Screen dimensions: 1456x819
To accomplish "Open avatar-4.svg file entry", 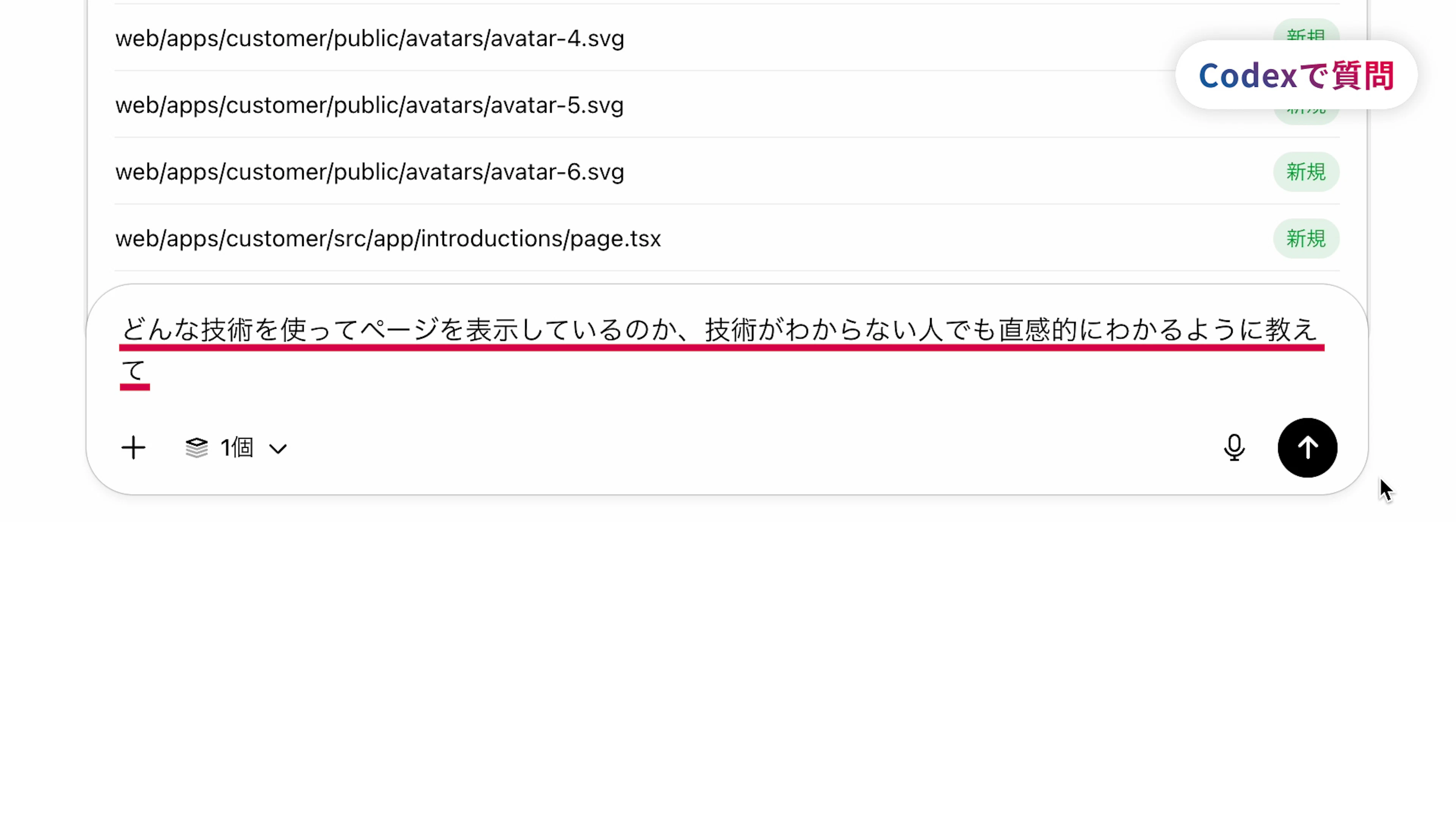I will (x=370, y=38).
